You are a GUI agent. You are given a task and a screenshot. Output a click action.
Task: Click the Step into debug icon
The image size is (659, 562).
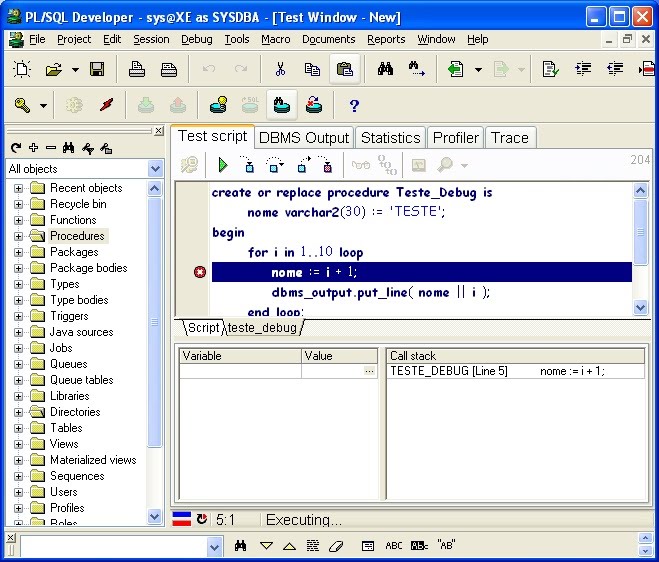[248, 165]
